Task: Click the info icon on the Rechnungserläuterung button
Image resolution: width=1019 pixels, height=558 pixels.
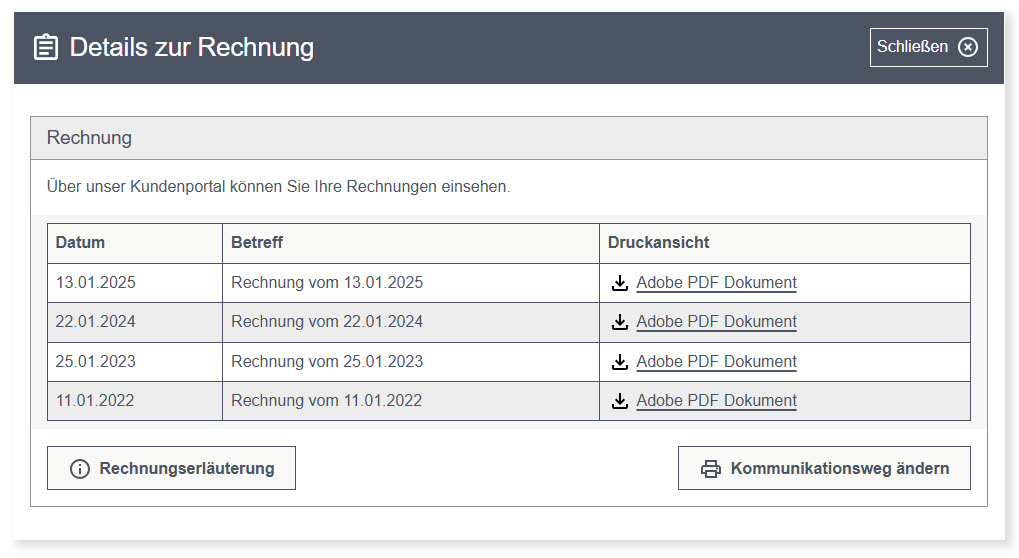Action: pos(79,469)
